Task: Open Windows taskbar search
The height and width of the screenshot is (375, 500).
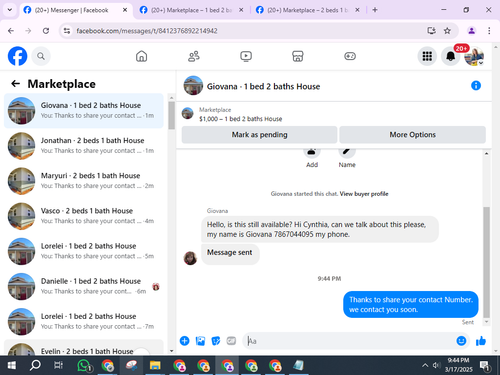Action: [35, 366]
